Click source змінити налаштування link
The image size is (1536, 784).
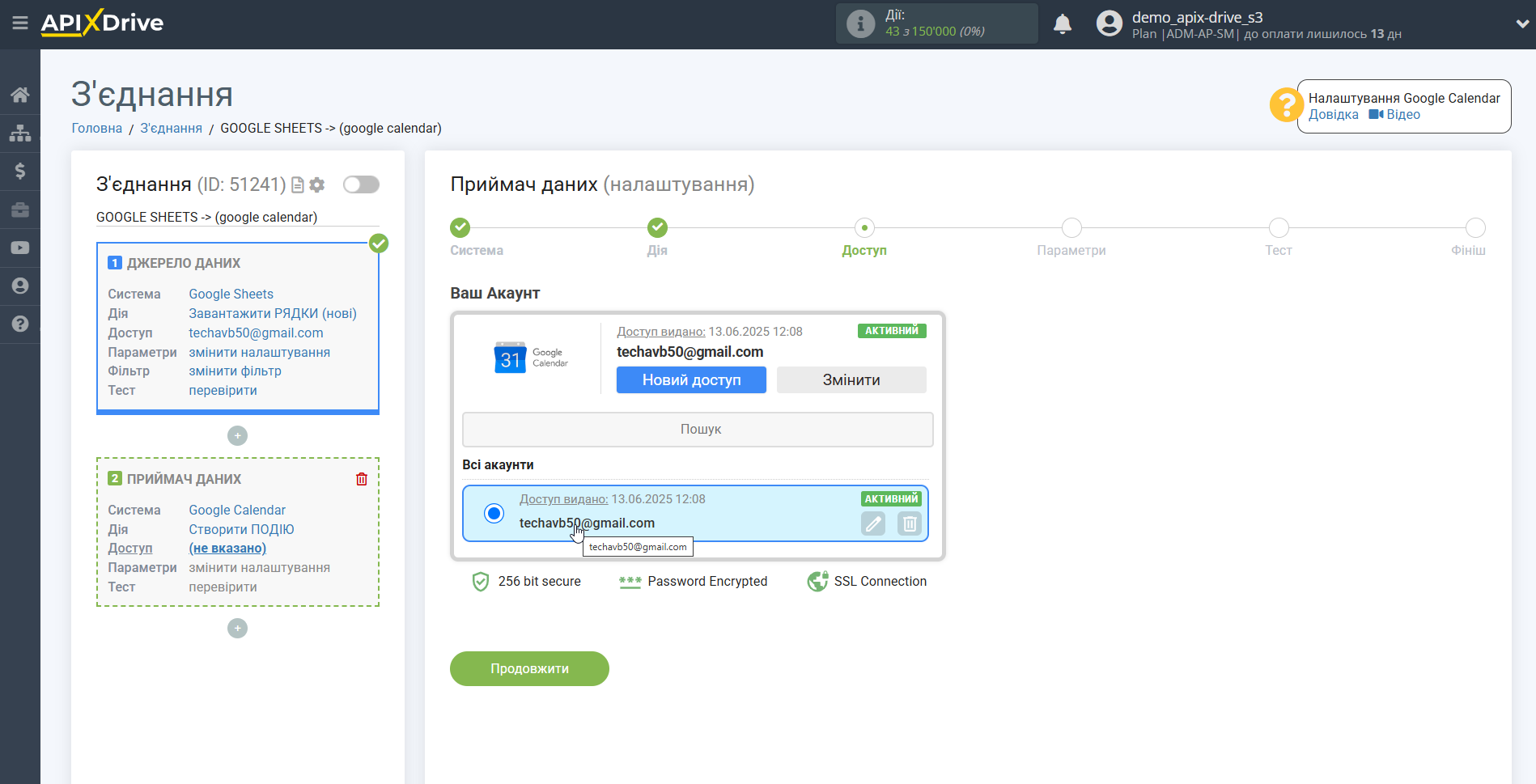pos(259,353)
